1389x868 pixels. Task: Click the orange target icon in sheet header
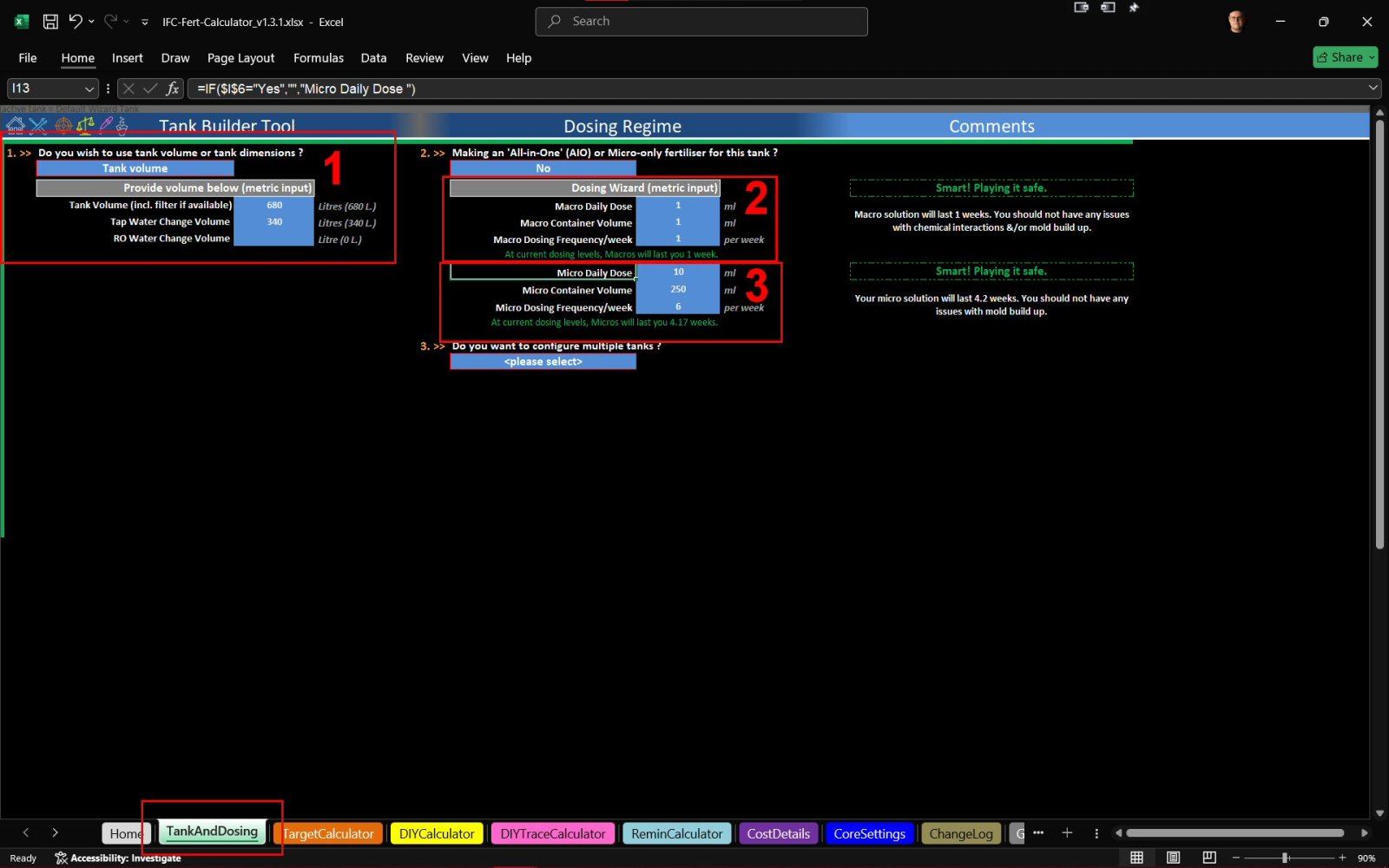63,126
